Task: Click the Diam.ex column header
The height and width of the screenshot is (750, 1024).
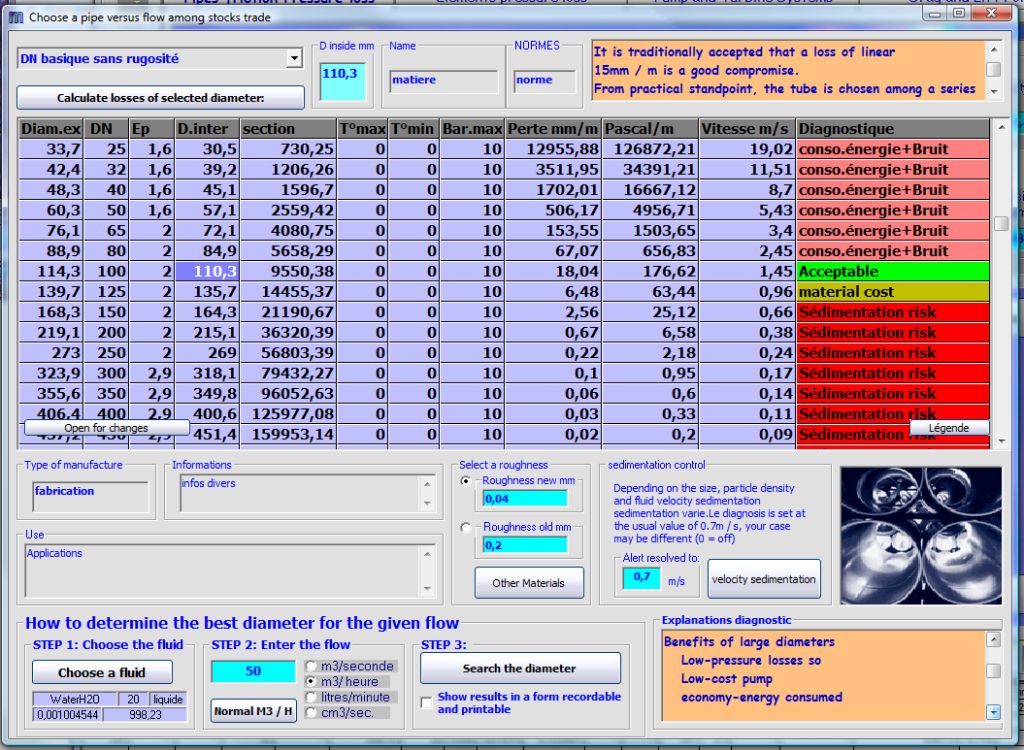Action: [x=51, y=129]
